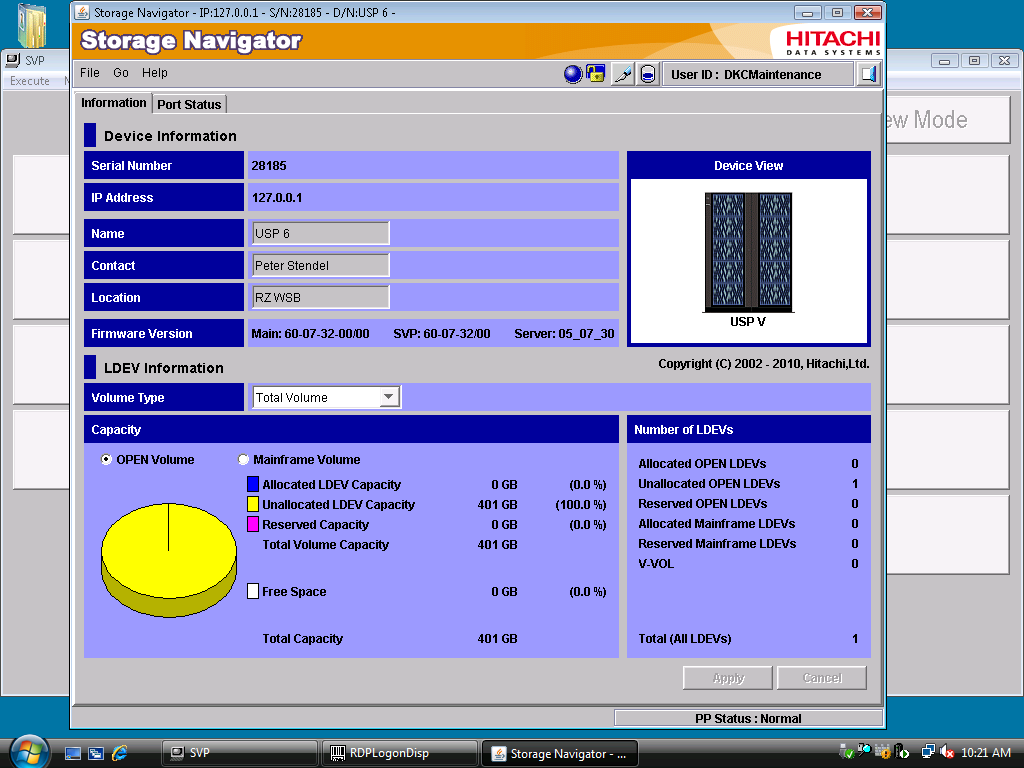Click the Contact text field
This screenshot has height=768, width=1024.
[x=320, y=265]
